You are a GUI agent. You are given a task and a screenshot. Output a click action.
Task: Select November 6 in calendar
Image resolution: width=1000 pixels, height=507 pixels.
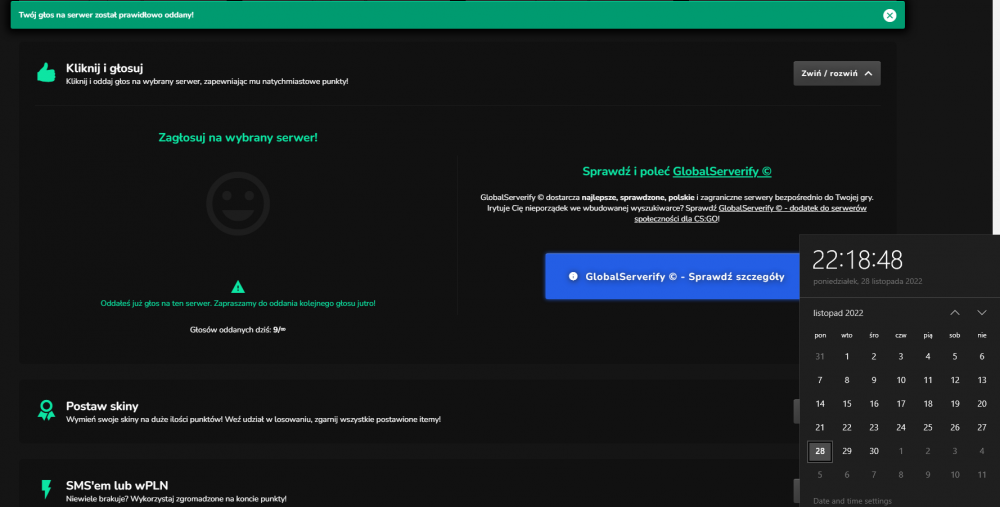click(982, 356)
